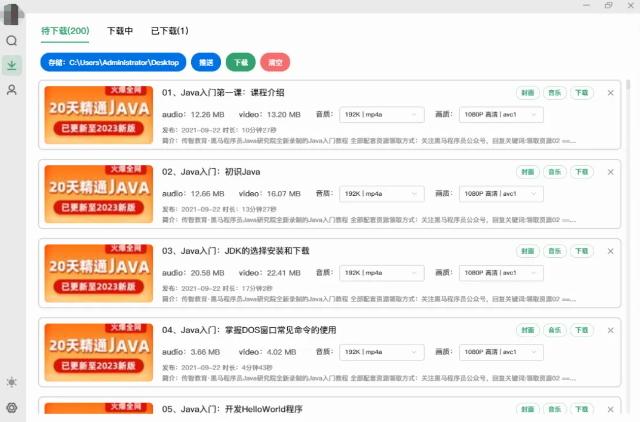This screenshot has height=422, width=640.
Task: Switch to 已下载(1) tab
Action: 170,31
